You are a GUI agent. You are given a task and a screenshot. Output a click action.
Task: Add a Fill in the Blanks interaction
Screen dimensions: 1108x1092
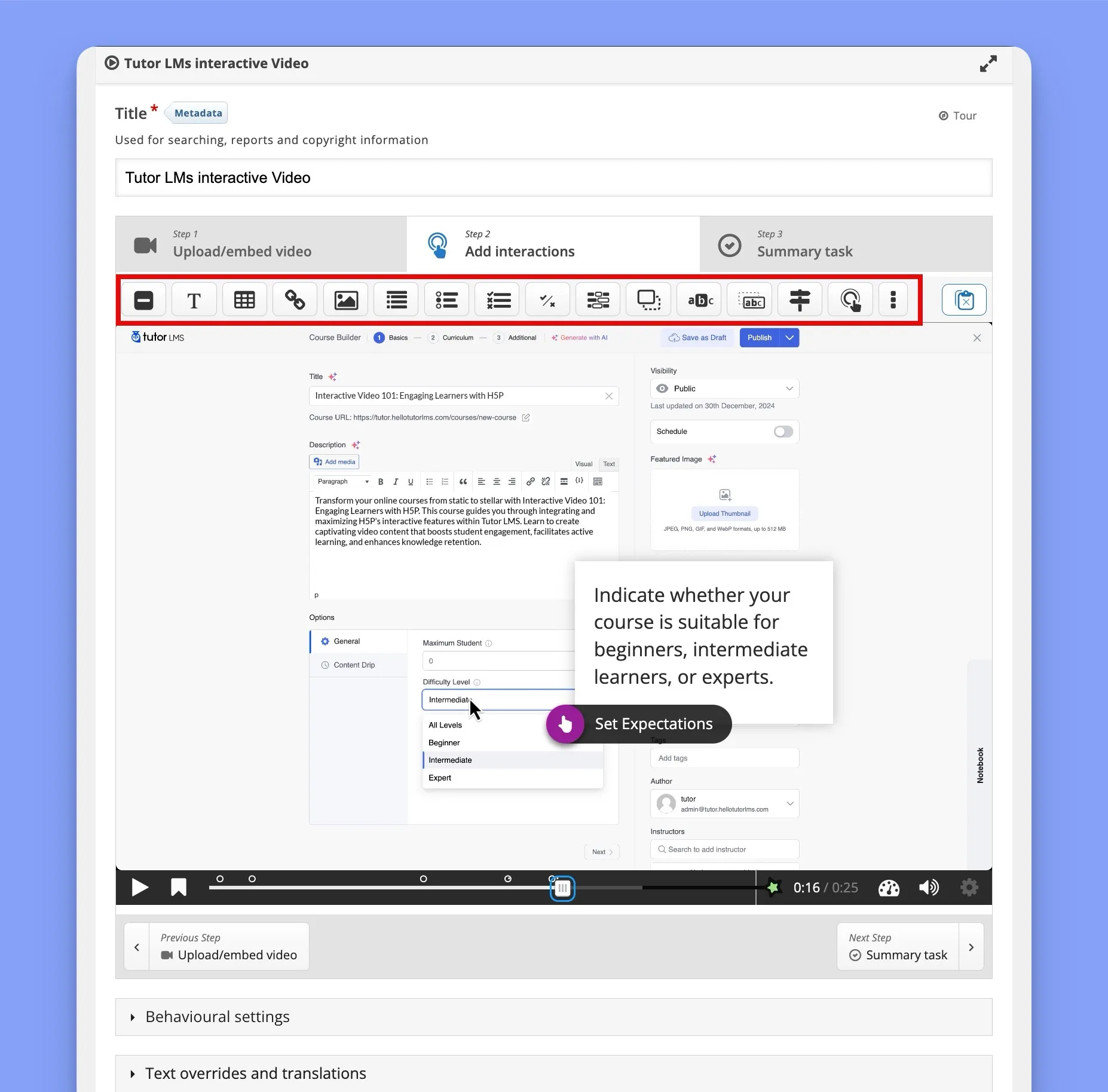(x=598, y=299)
